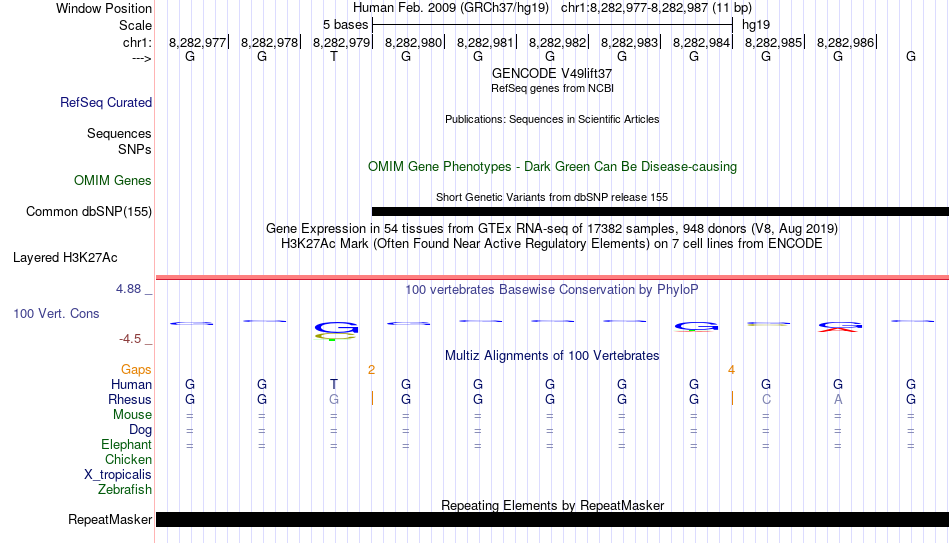Click the GENCODE V49lift37 track title
This screenshot has height=543, width=950.
(x=552, y=73)
